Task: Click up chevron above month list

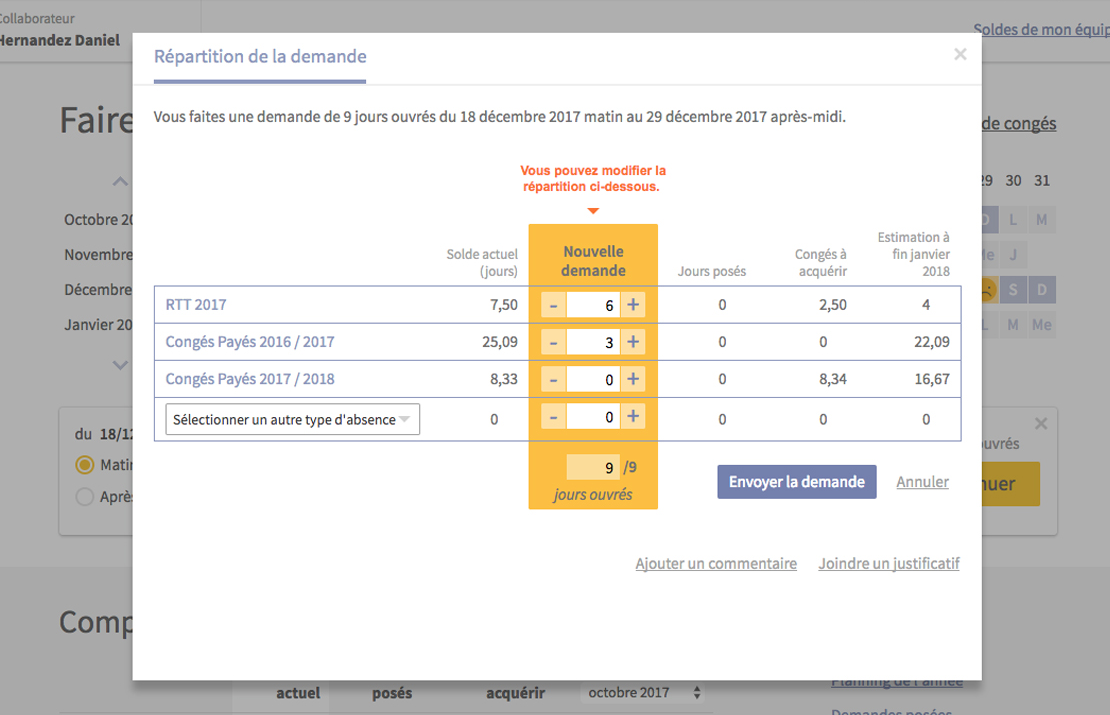Action: click(x=120, y=182)
